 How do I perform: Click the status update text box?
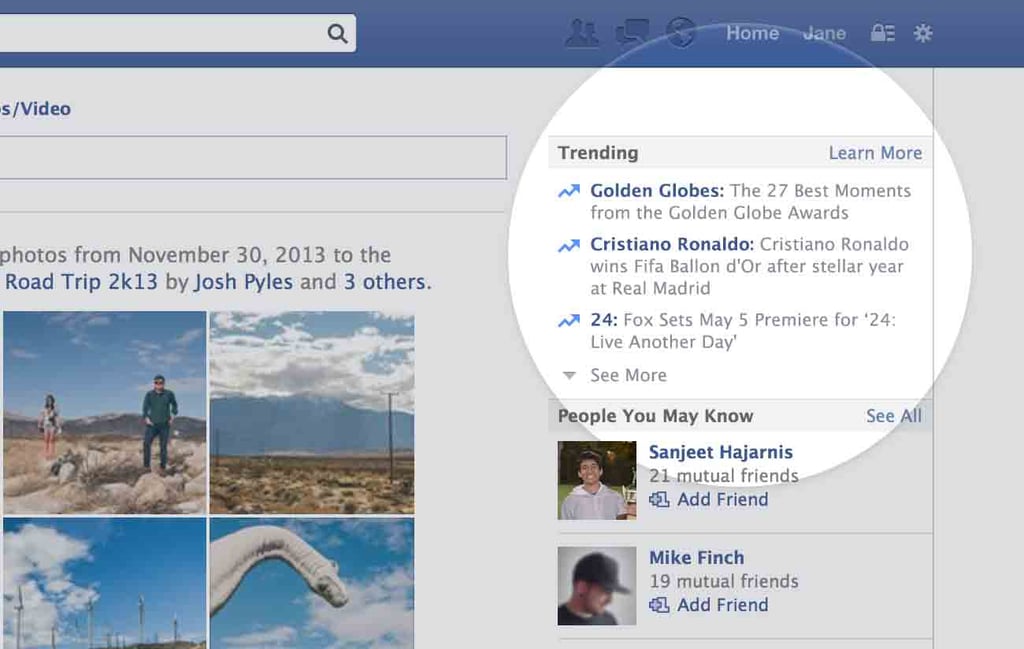point(253,157)
